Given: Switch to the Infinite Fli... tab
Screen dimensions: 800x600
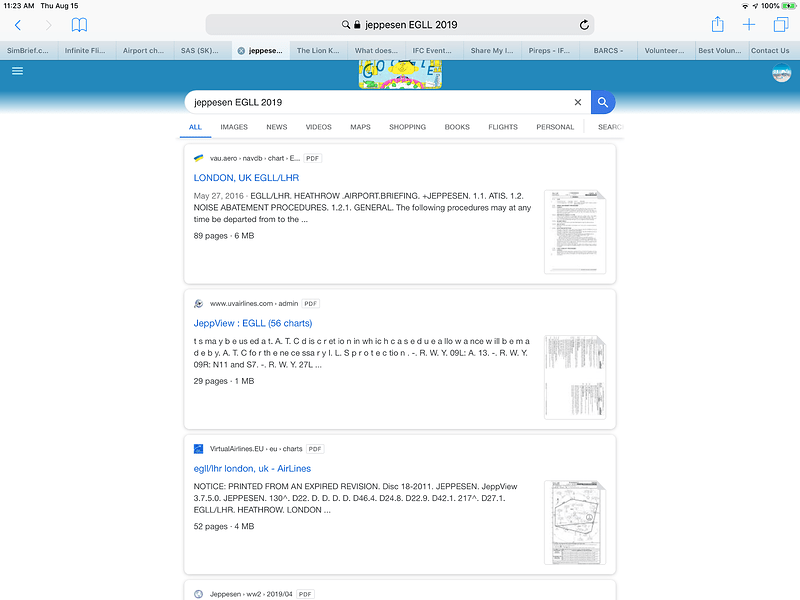Looking at the screenshot, I should click(86, 51).
